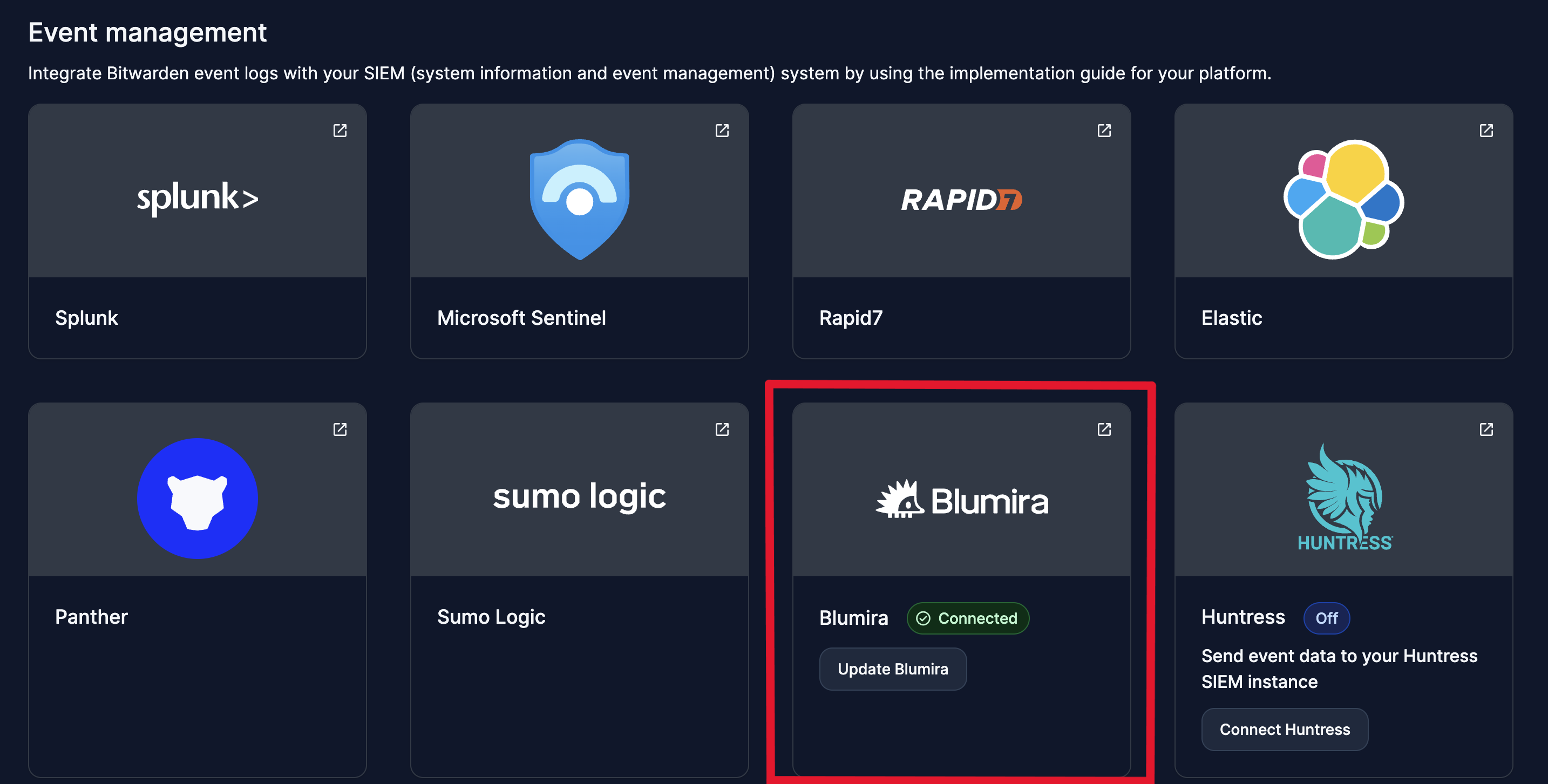Open Huntress card's external link icon
This screenshot has width=1548, height=784.
(x=1486, y=430)
